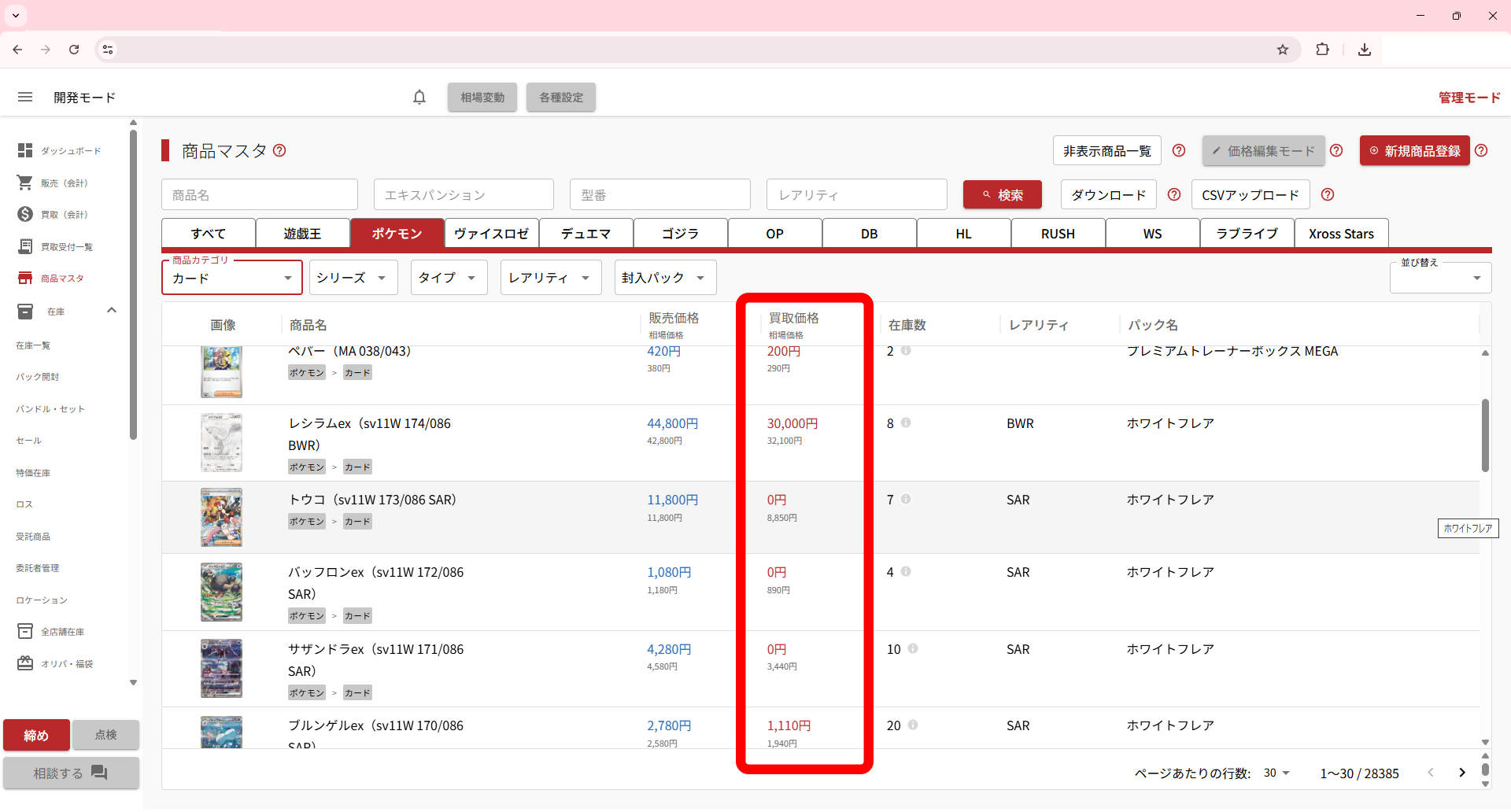The image size is (1511, 812).
Task: Open the ダッシュボード sidebar icon
Action: (25, 150)
